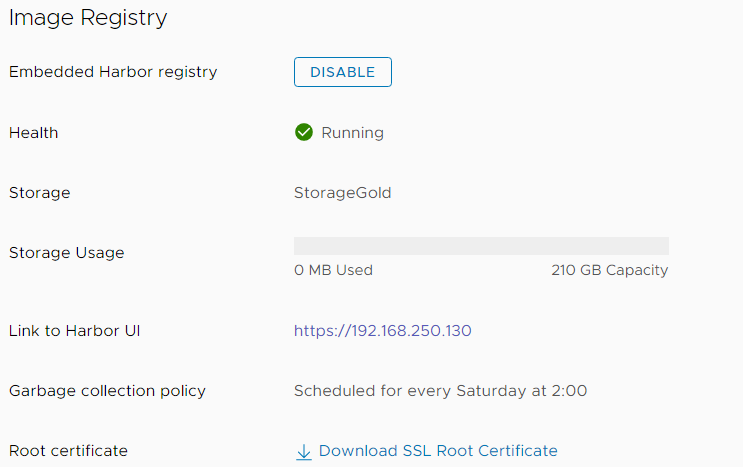The width and height of the screenshot is (743, 467).
Task: Click the Embedded Harbor registry label
Action: pyautogui.click(x=113, y=72)
